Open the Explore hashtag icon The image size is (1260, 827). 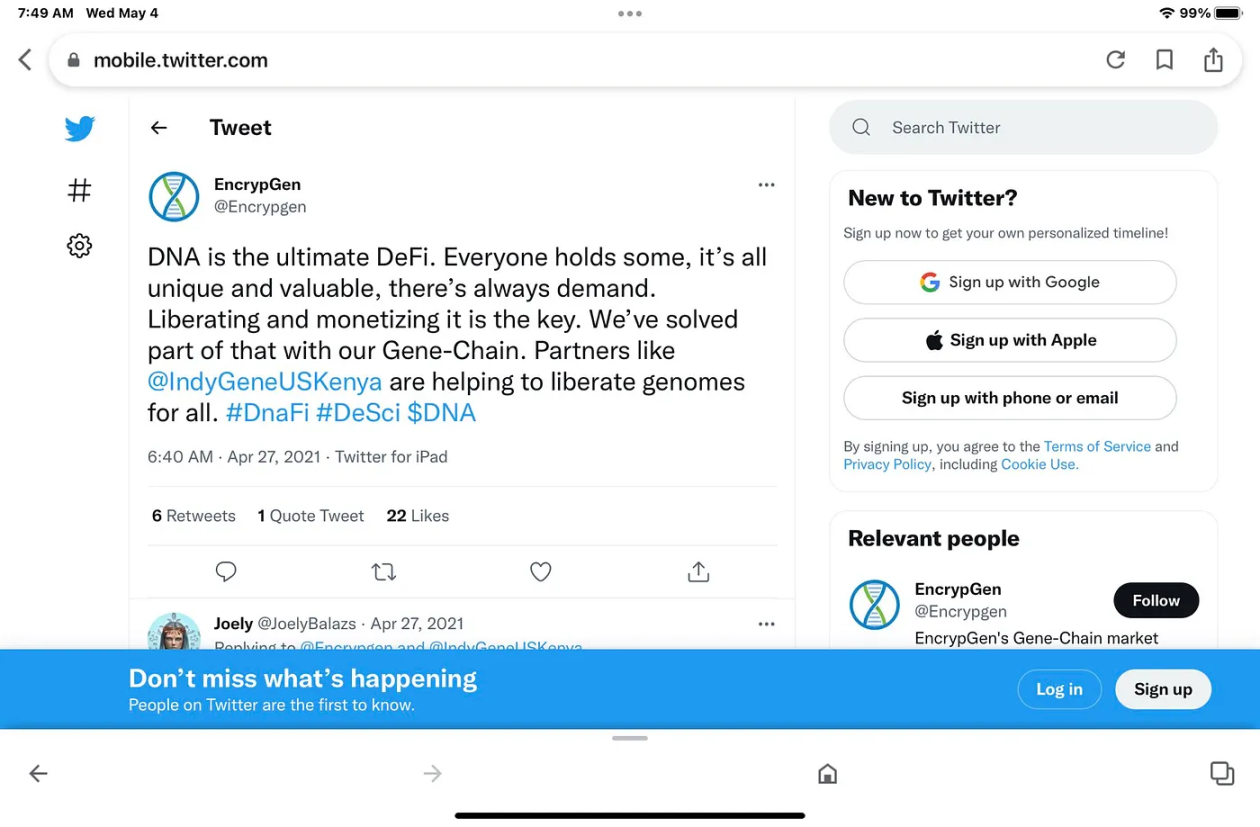(x=80, y=190)
